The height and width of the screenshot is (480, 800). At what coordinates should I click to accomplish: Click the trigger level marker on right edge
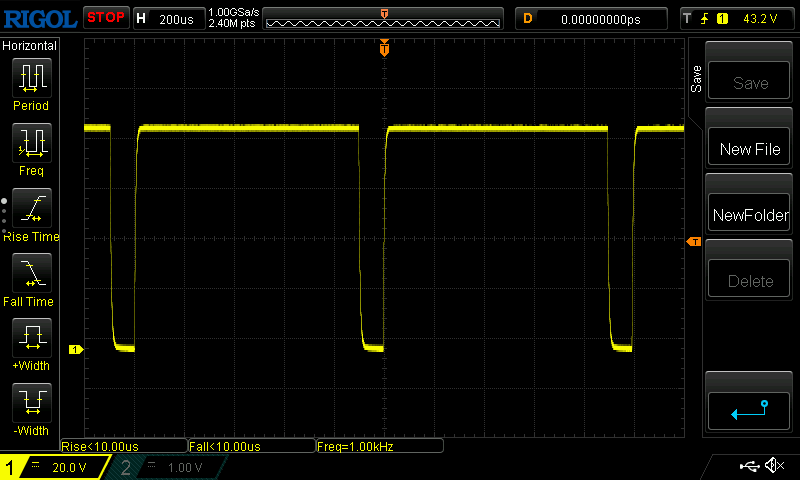coord(694,241)
